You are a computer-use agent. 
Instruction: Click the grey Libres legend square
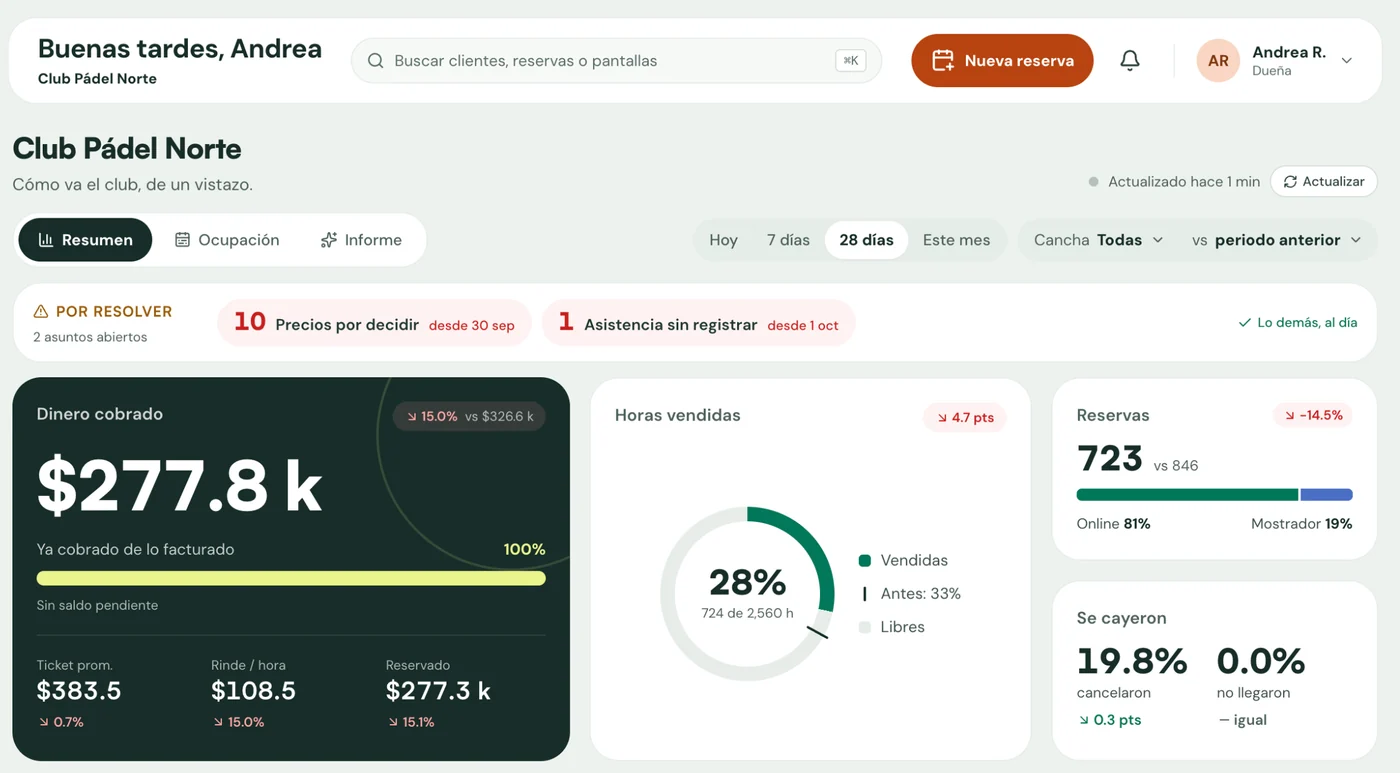point(865,627)
